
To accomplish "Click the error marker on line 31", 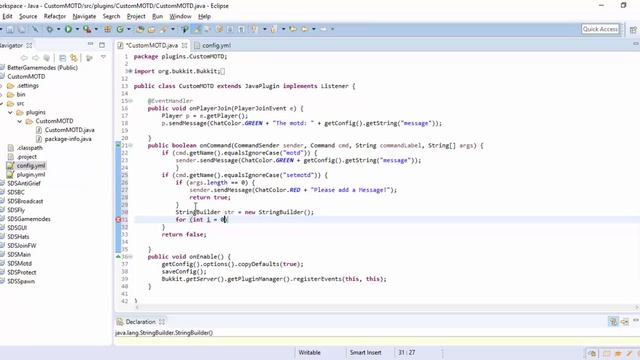I will coord(118,220).
